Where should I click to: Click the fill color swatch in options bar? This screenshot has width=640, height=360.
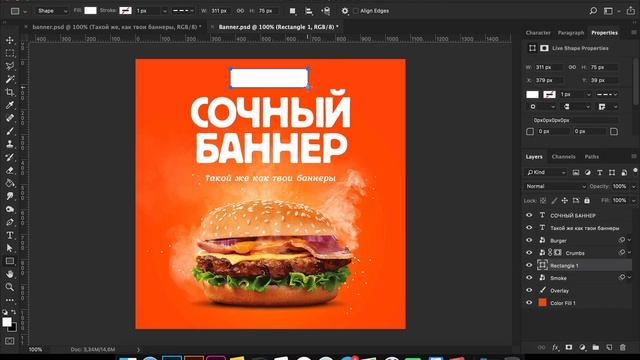tap(90, 11)
